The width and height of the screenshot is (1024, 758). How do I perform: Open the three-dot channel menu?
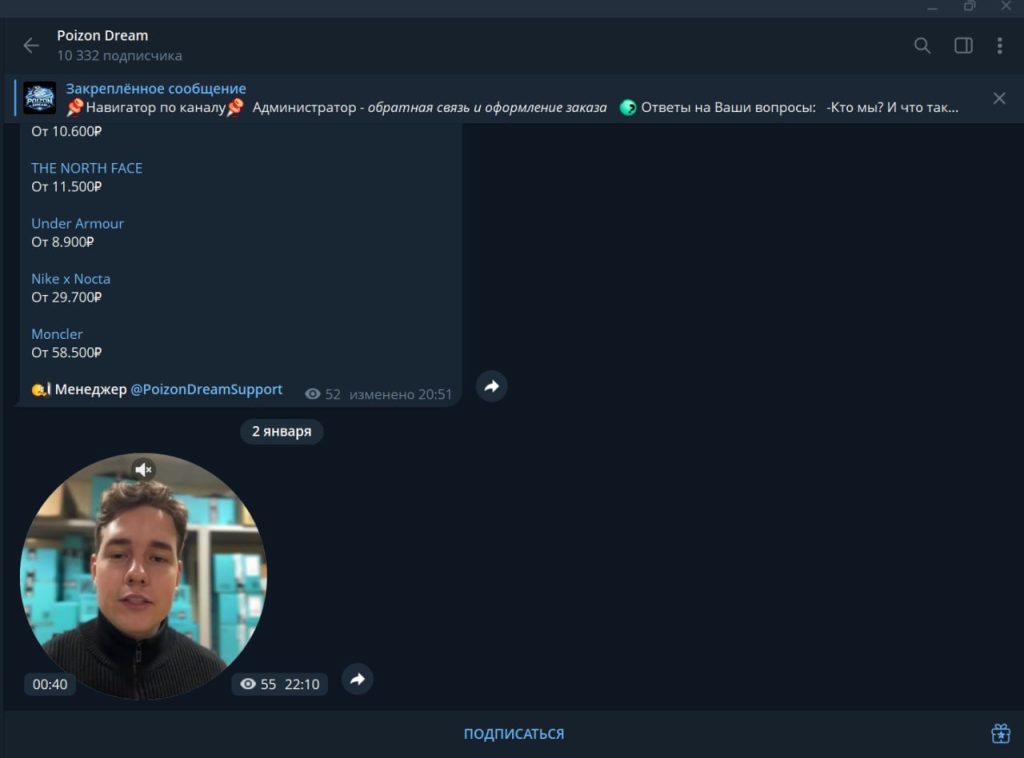[999, 45]
